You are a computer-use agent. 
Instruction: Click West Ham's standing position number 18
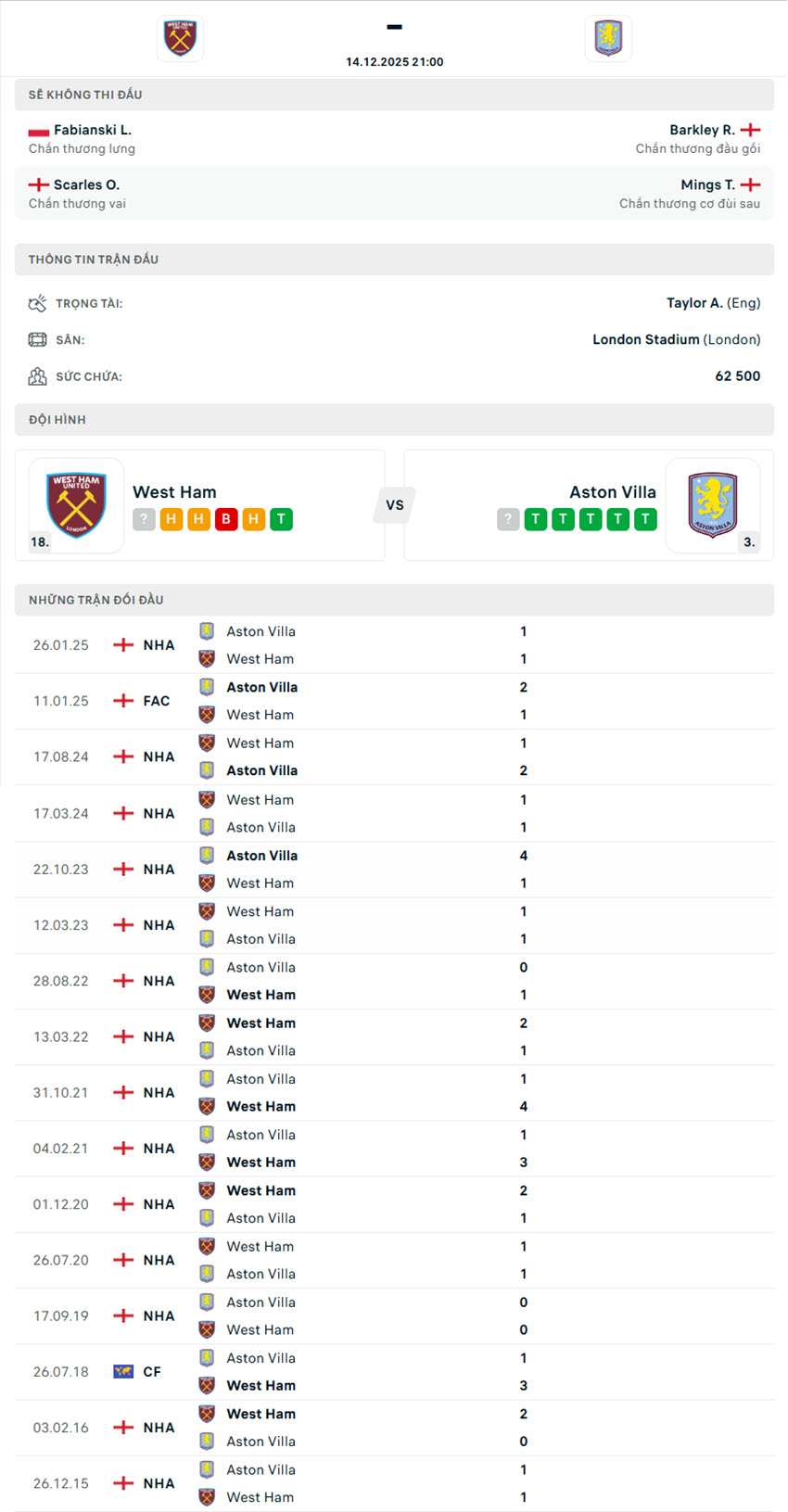coord(38,542)
